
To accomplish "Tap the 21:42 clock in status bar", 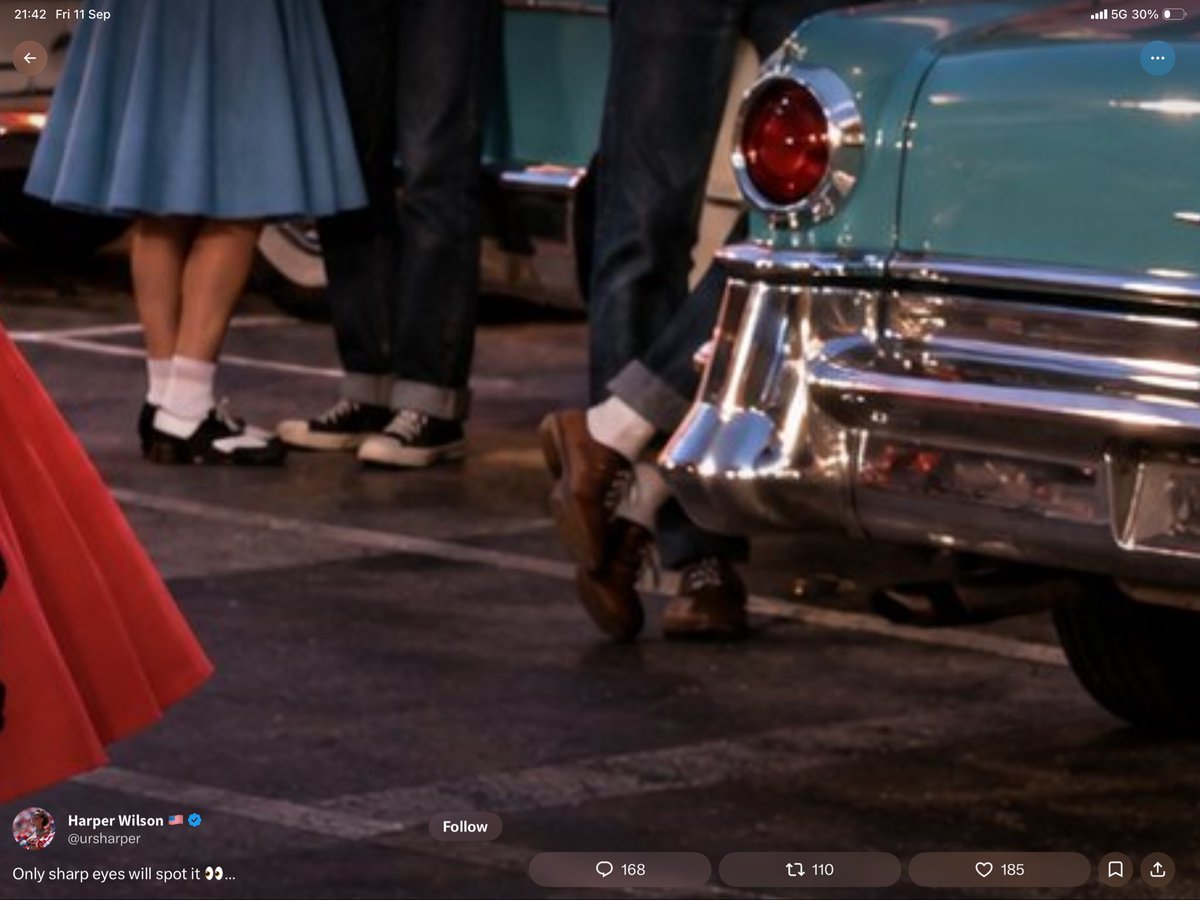I will (30, 14).
